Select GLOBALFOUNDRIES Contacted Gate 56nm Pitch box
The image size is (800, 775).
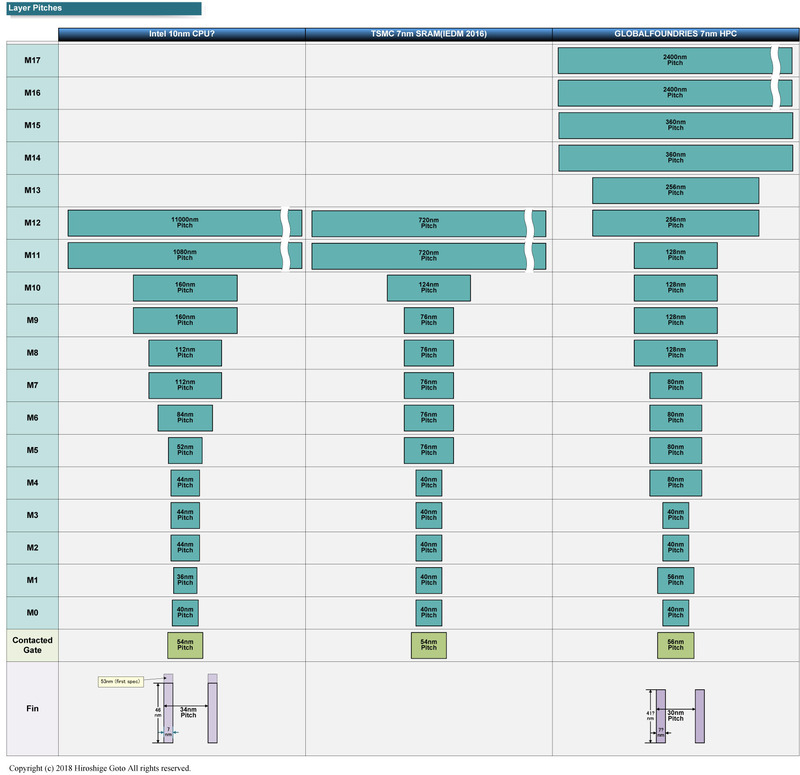676,645
